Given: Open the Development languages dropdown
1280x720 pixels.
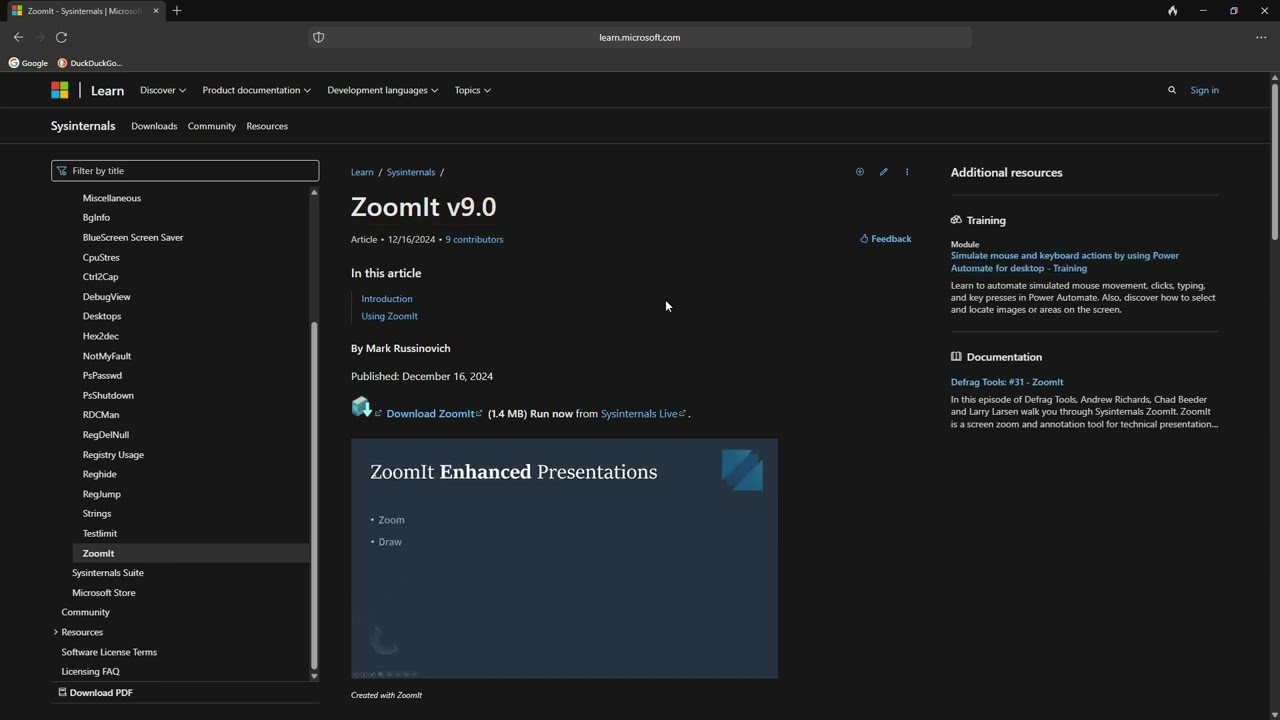Looking at the screenshot, I should pyautogui.click(x=383, y=90).
